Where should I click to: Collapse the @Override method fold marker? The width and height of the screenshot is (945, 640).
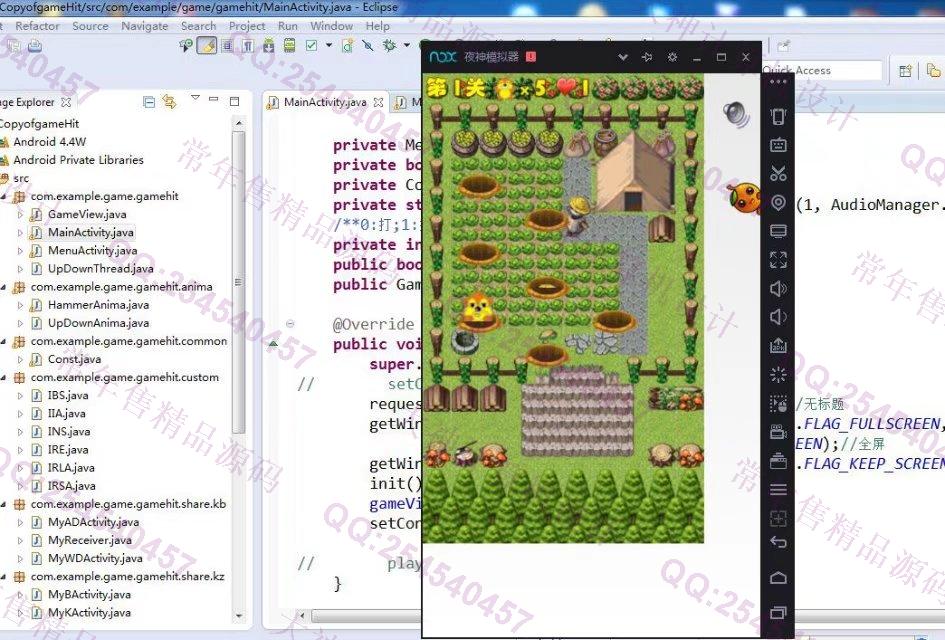290,324
